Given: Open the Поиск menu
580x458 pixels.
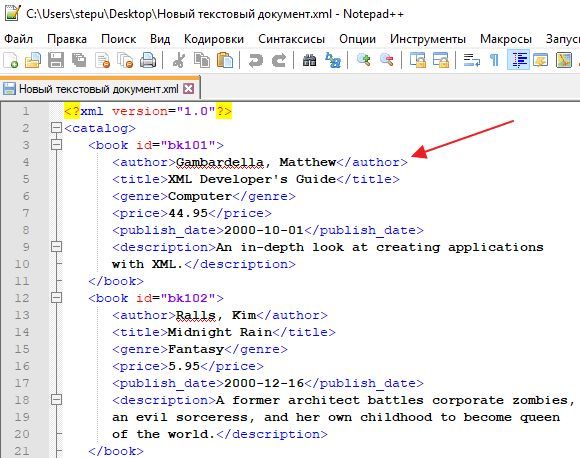Looking at the screenshot, I should [118, 39].
